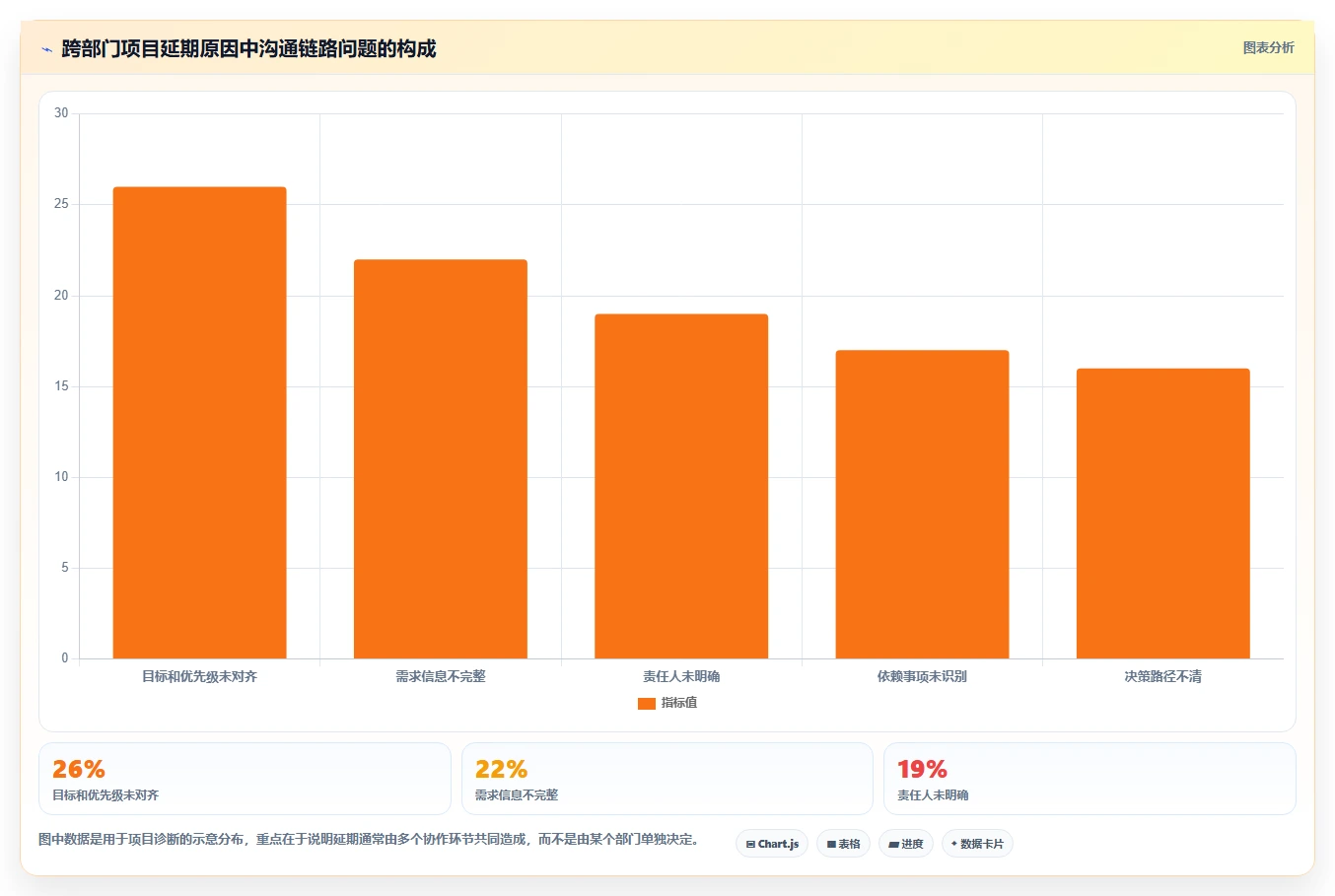1335x896 pixels.
Task: Click the y-axis value 25
Action: (61, 204)
